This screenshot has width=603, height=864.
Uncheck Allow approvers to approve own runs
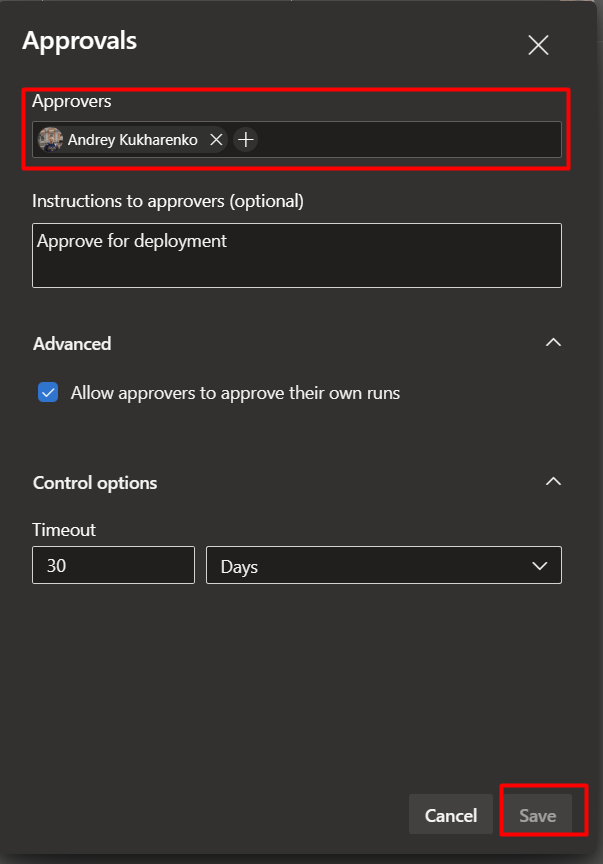coord(48,392)
